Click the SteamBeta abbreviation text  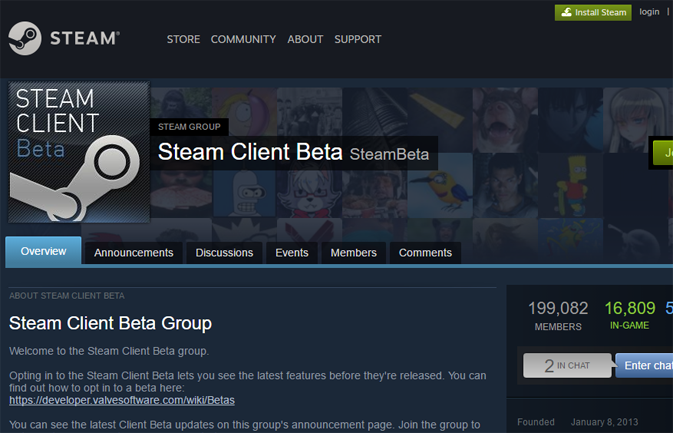389,154
